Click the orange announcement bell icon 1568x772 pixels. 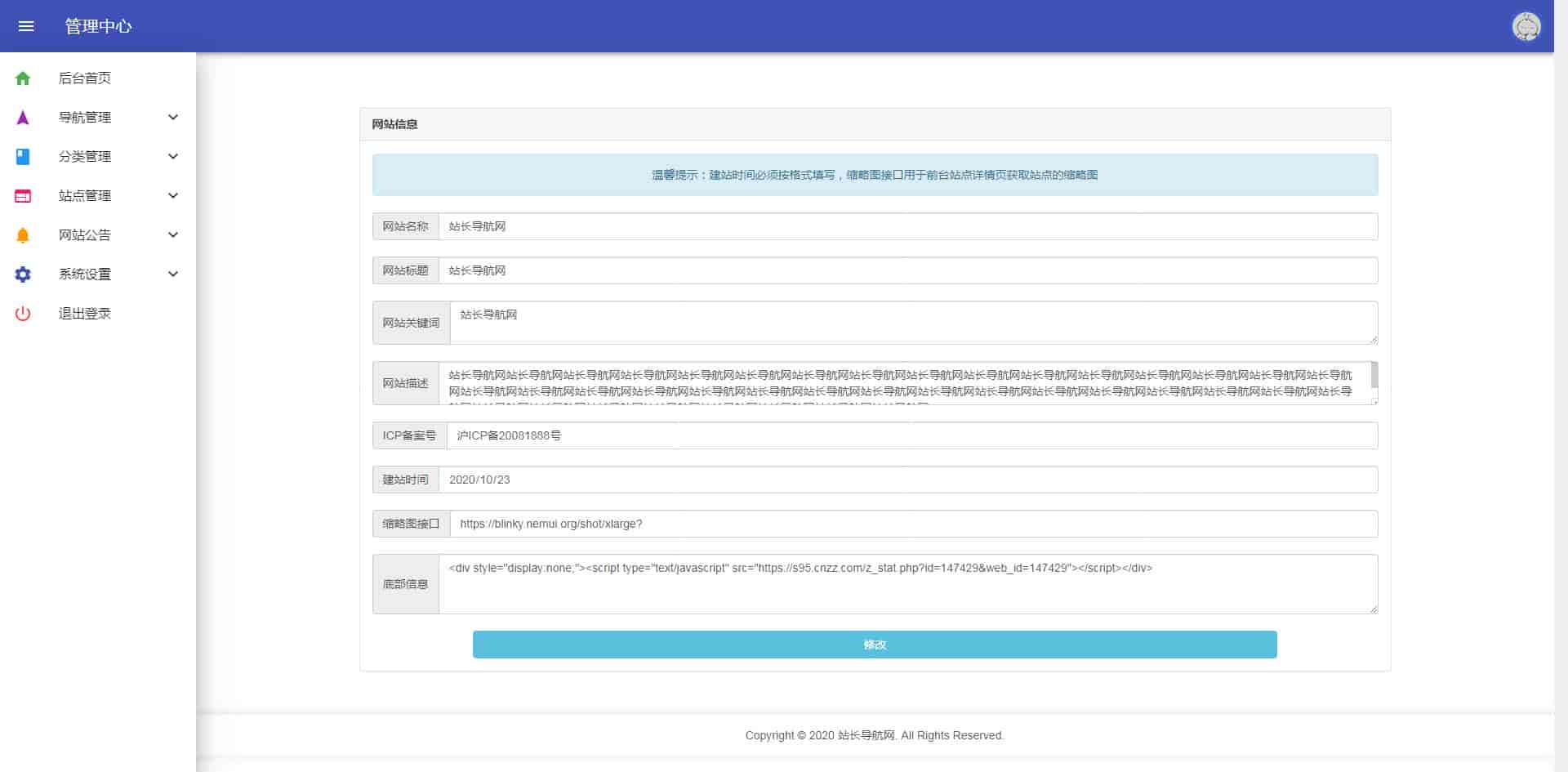(23, 235)
